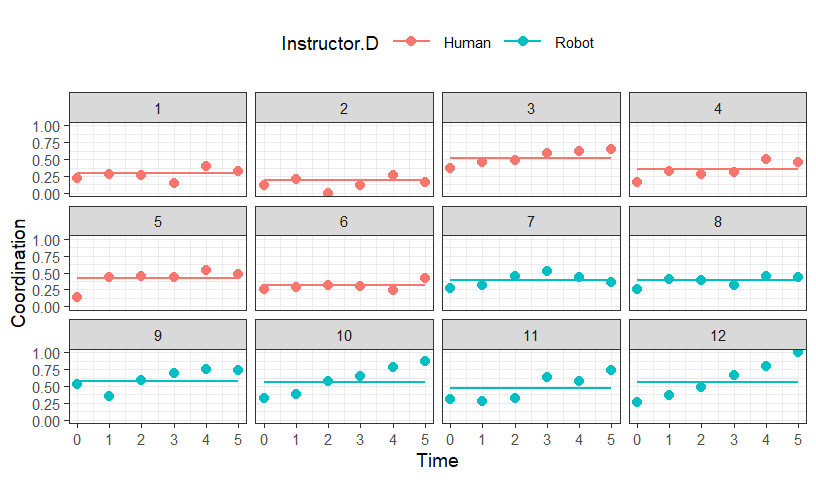Screen dimensions: 816x480
Task: Click the facet header labeled 9
Action: [x=158, y=335]
